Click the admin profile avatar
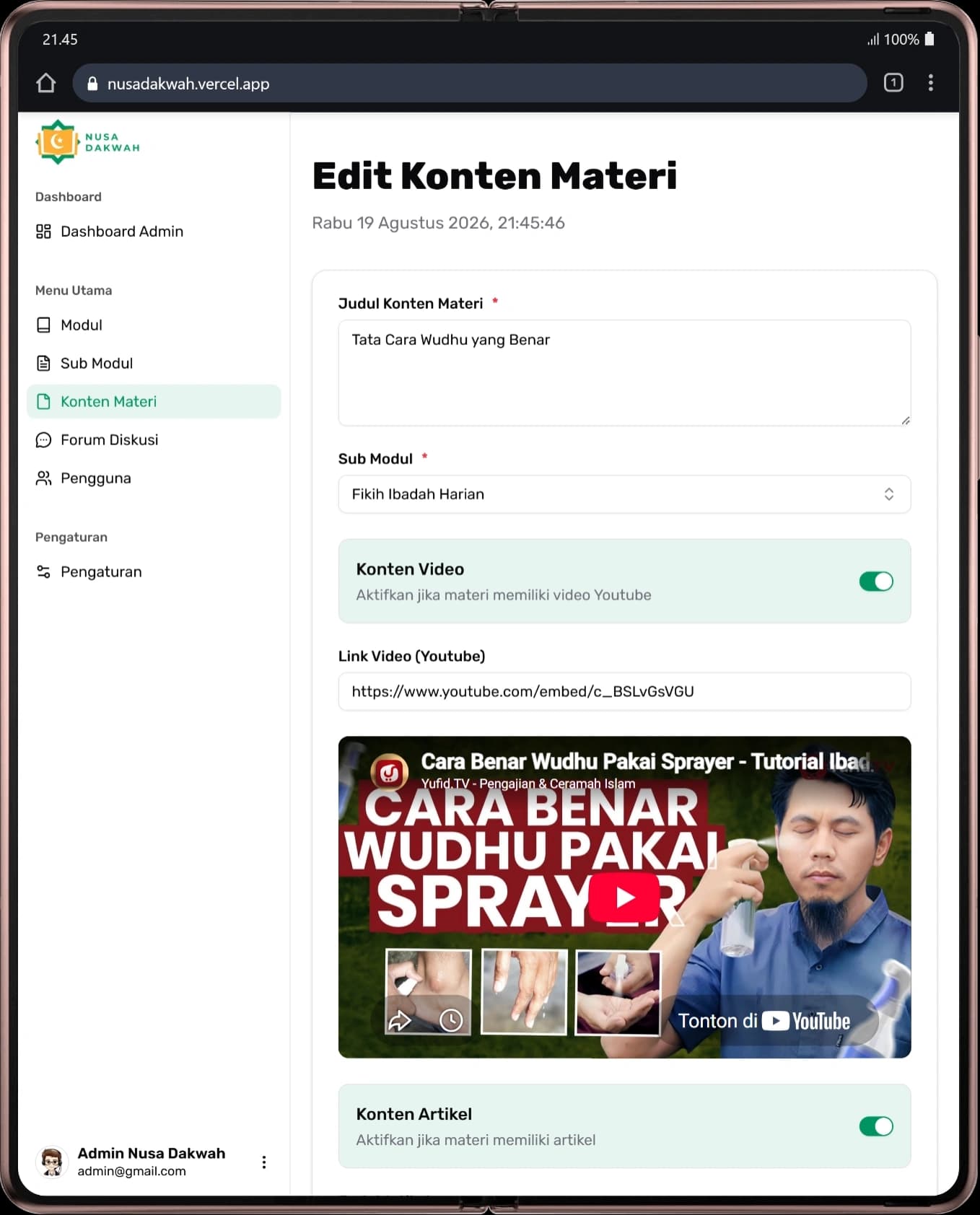The width and height of the screenshot is (980, 1215). [x=51, y=1162]
